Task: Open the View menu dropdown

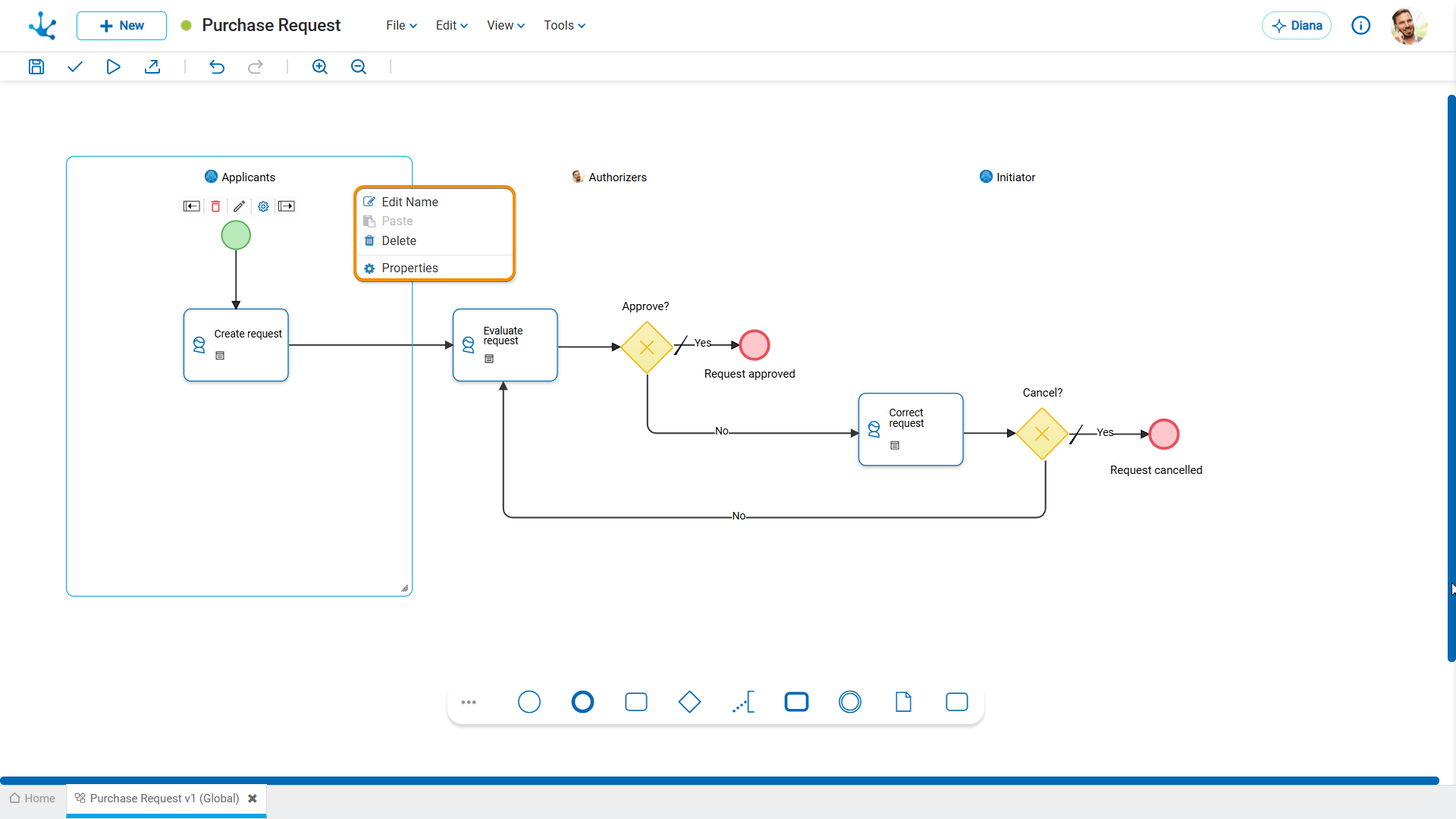Action: click(x=506, y=25)
